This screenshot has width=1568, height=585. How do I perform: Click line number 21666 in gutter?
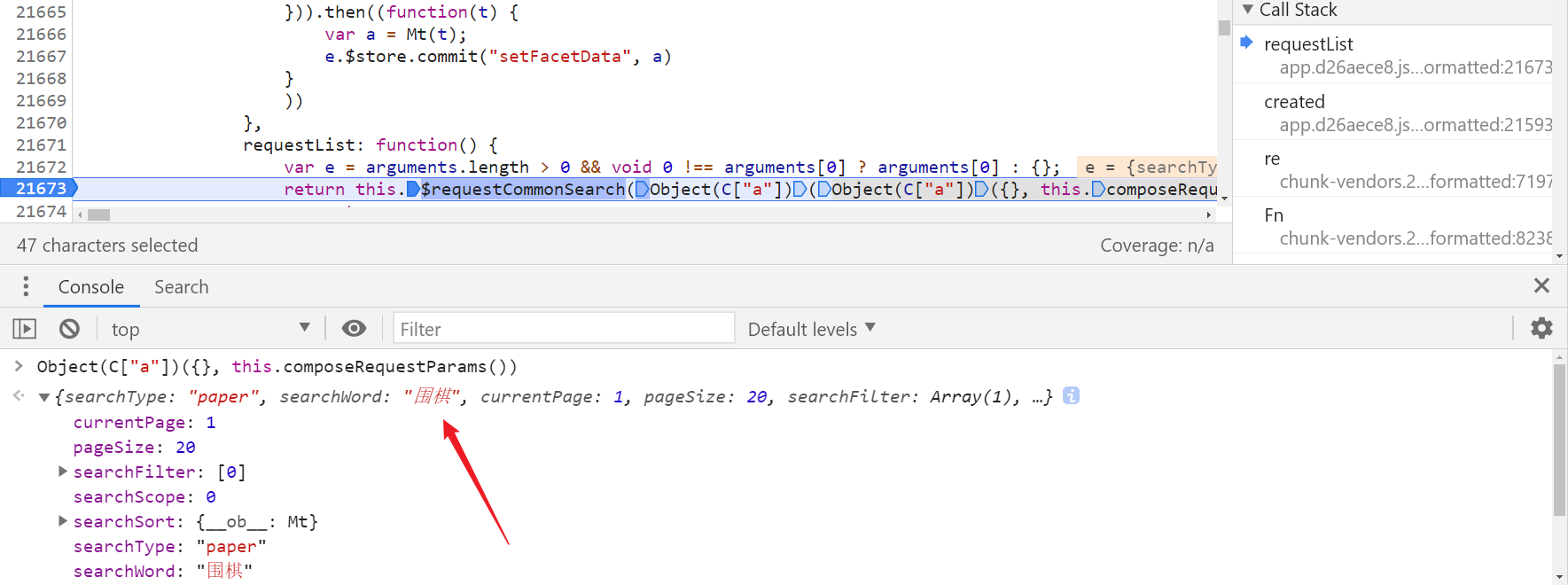point(41,34)
